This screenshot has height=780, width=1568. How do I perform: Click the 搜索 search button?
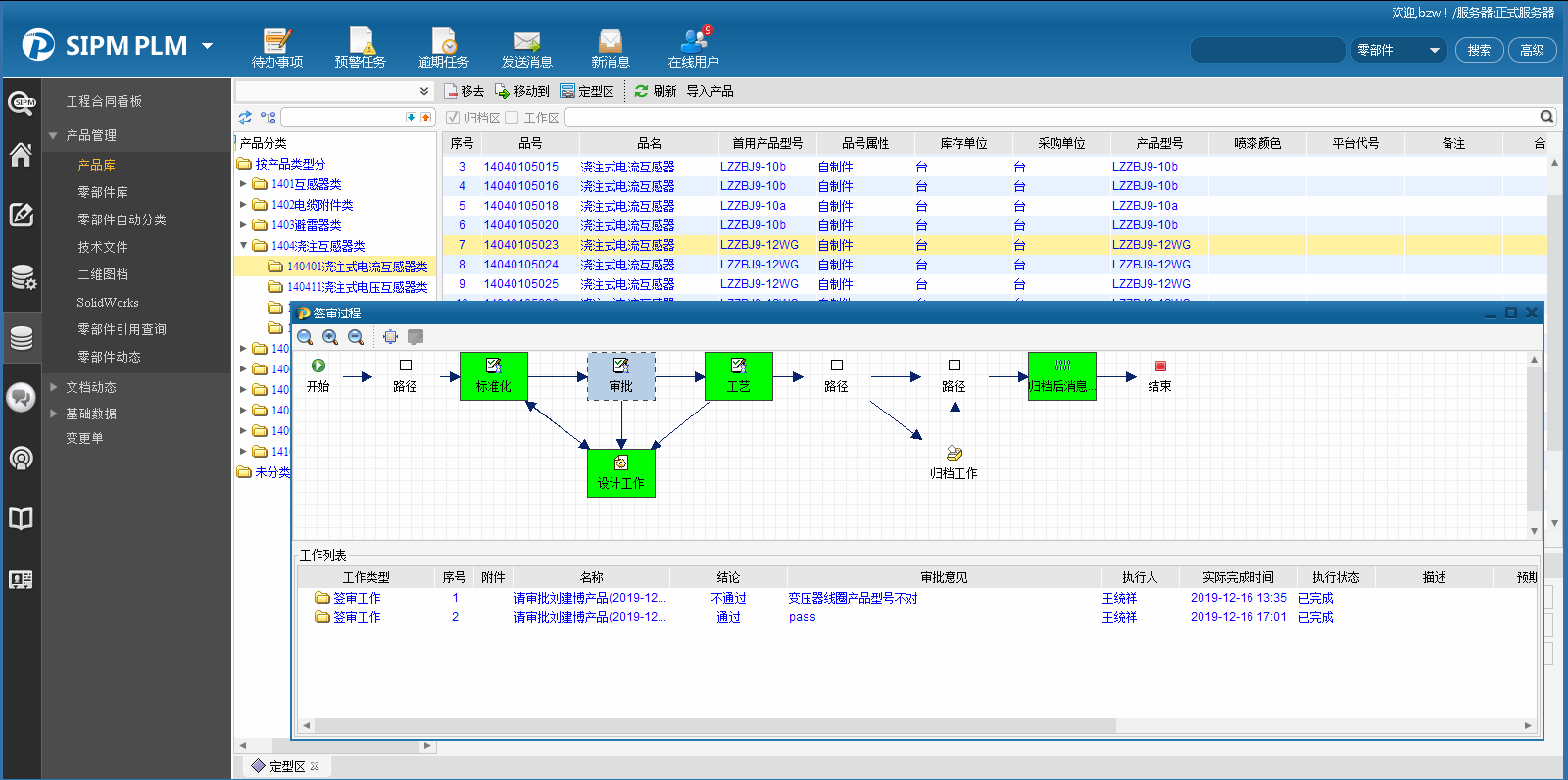pos(1479,50)
